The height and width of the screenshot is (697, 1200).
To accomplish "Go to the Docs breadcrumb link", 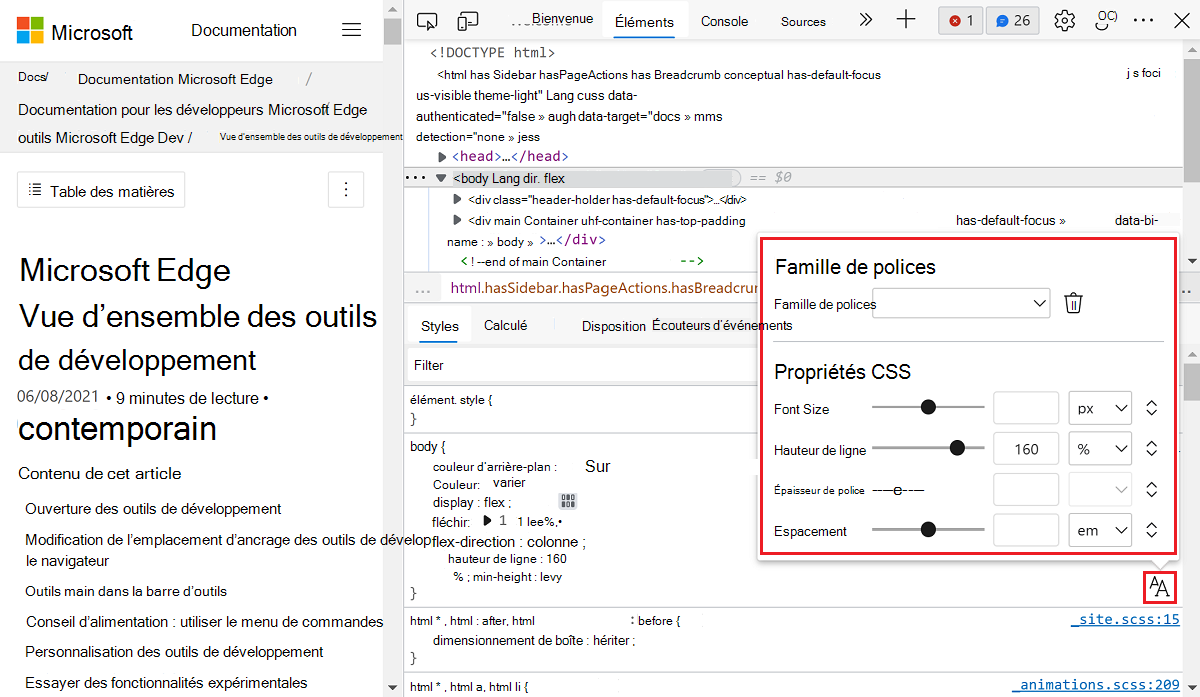I will (32, 77).
